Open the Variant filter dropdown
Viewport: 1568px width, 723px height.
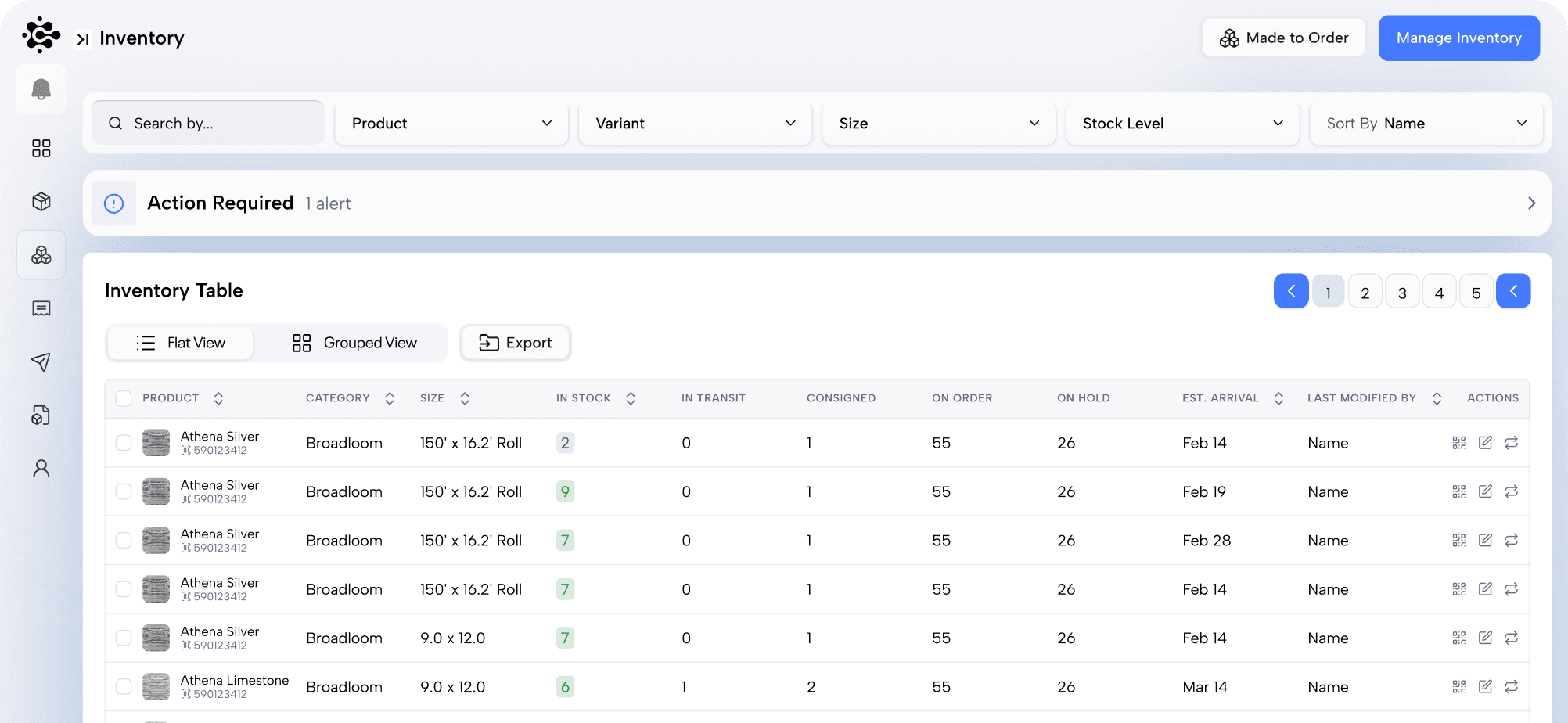tap(695, 124)
